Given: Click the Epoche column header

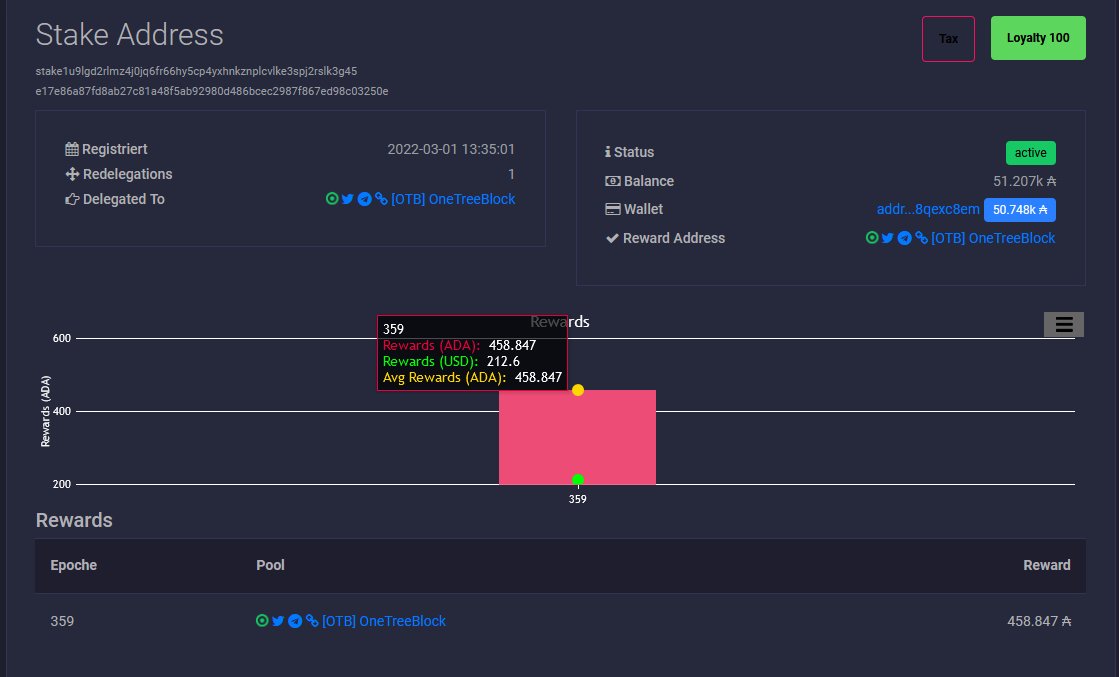Looking at the screenshot, I should [74, 565].
